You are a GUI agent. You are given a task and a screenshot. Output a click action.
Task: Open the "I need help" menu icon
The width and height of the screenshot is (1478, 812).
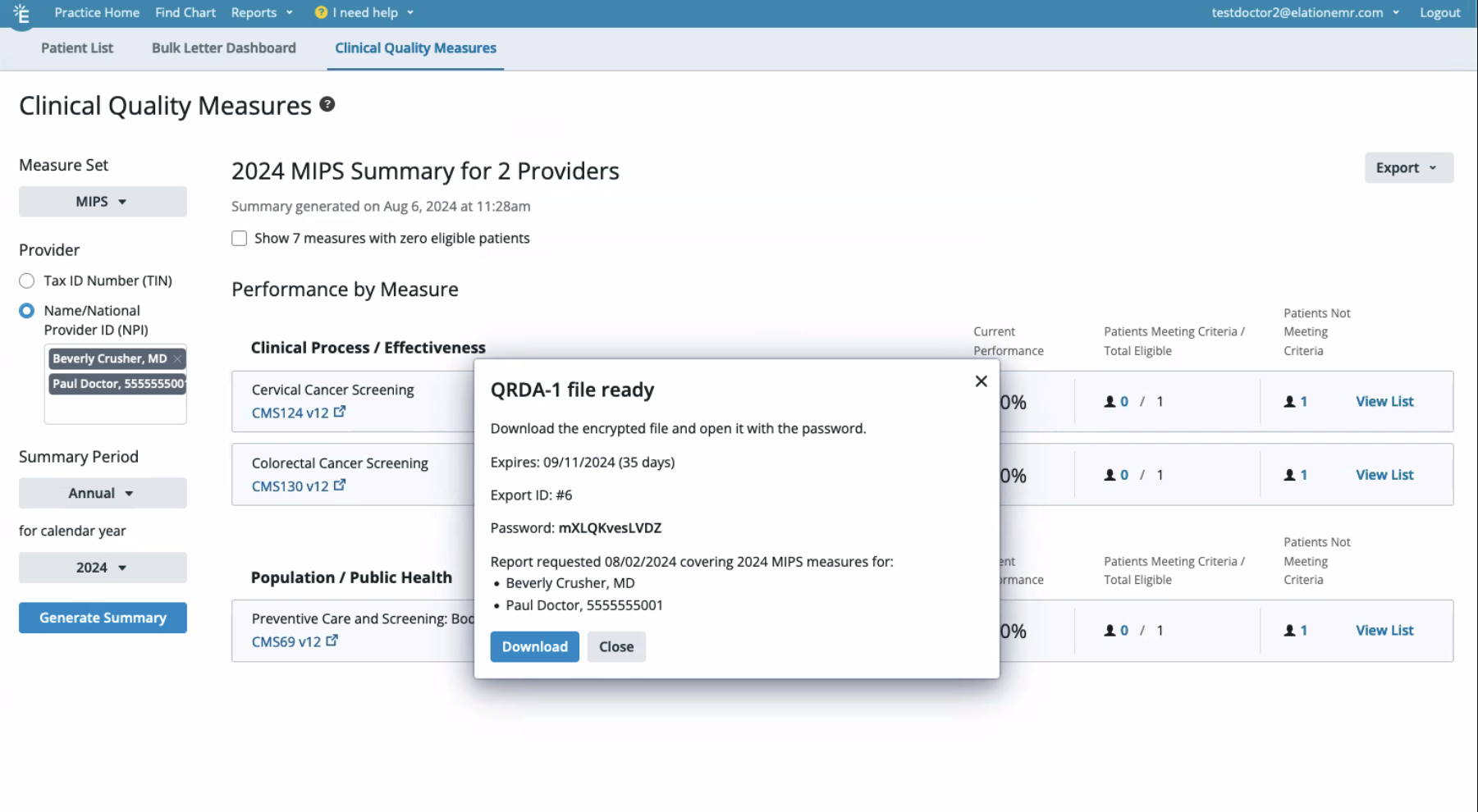pyautogui.click(x=319, y=12)
